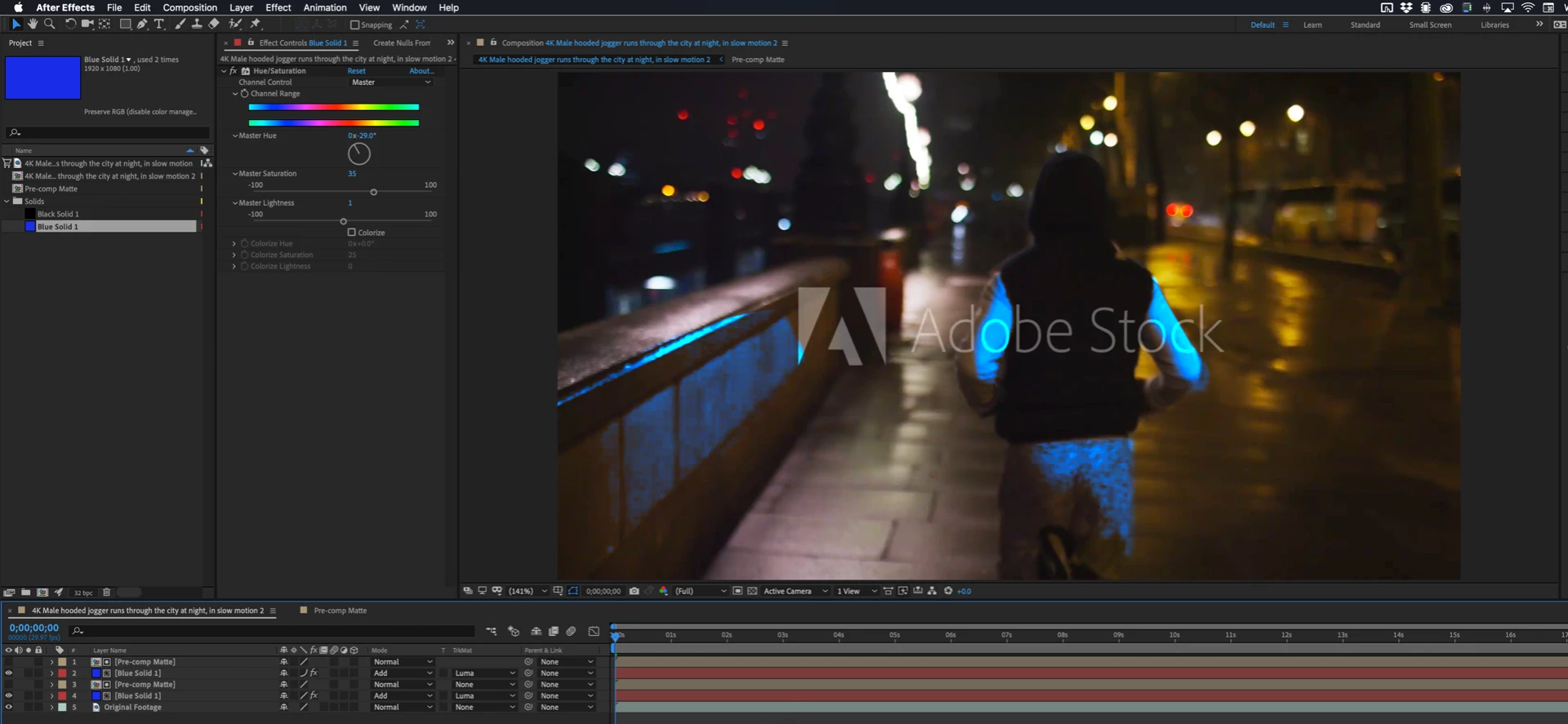Screen dimensions: 1568x724
Task: Collapse the Solids folder
Action: 7,202
